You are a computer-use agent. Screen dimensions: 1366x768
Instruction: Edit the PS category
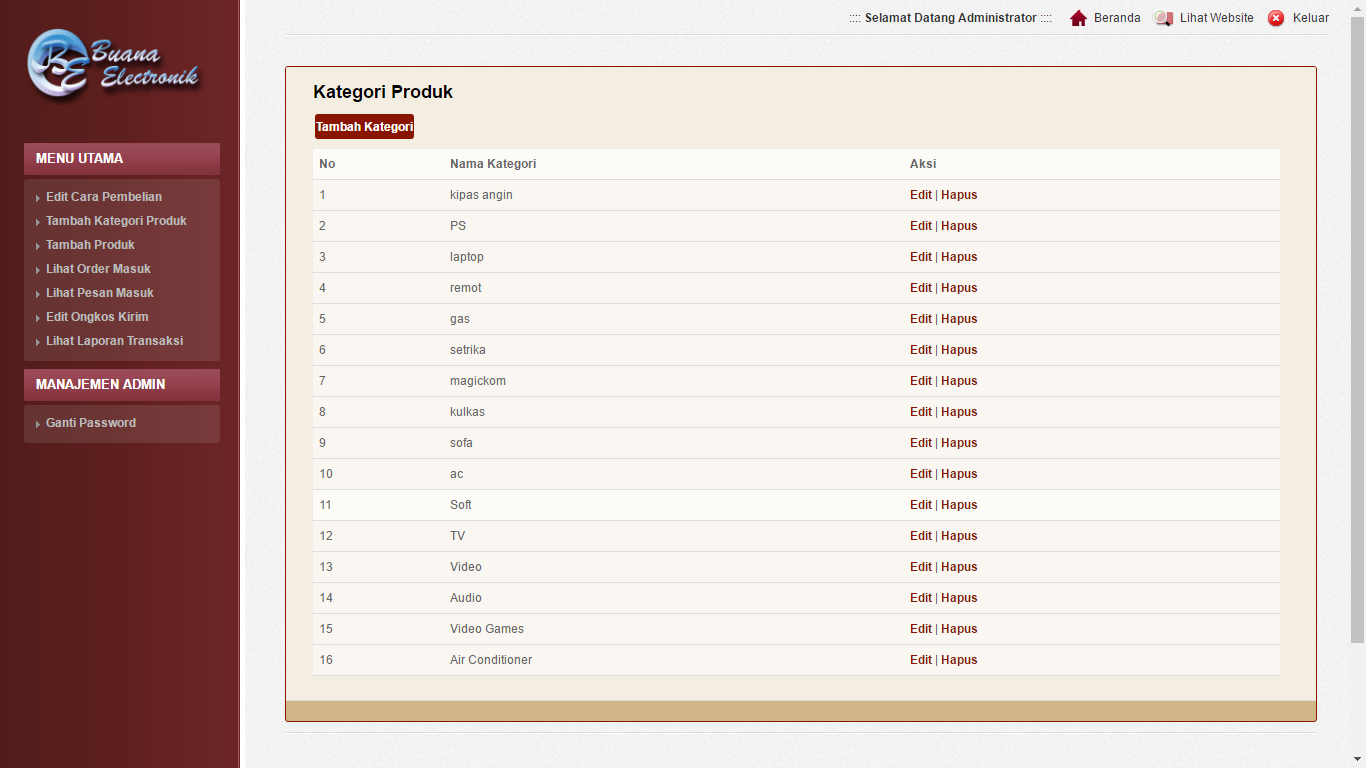point(921,226)
